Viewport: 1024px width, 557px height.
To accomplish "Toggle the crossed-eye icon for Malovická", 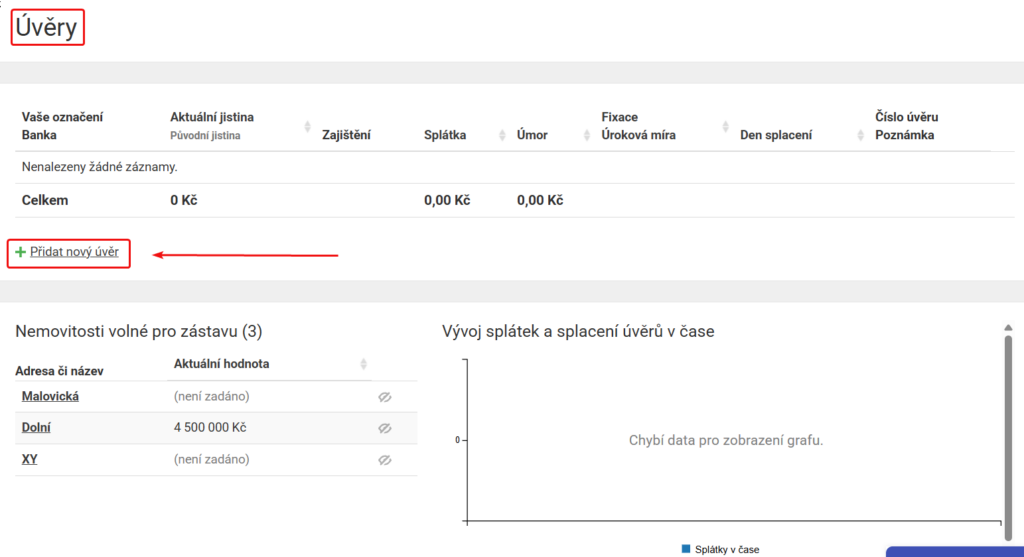I will pyautogui.click(x=384, y=397).
